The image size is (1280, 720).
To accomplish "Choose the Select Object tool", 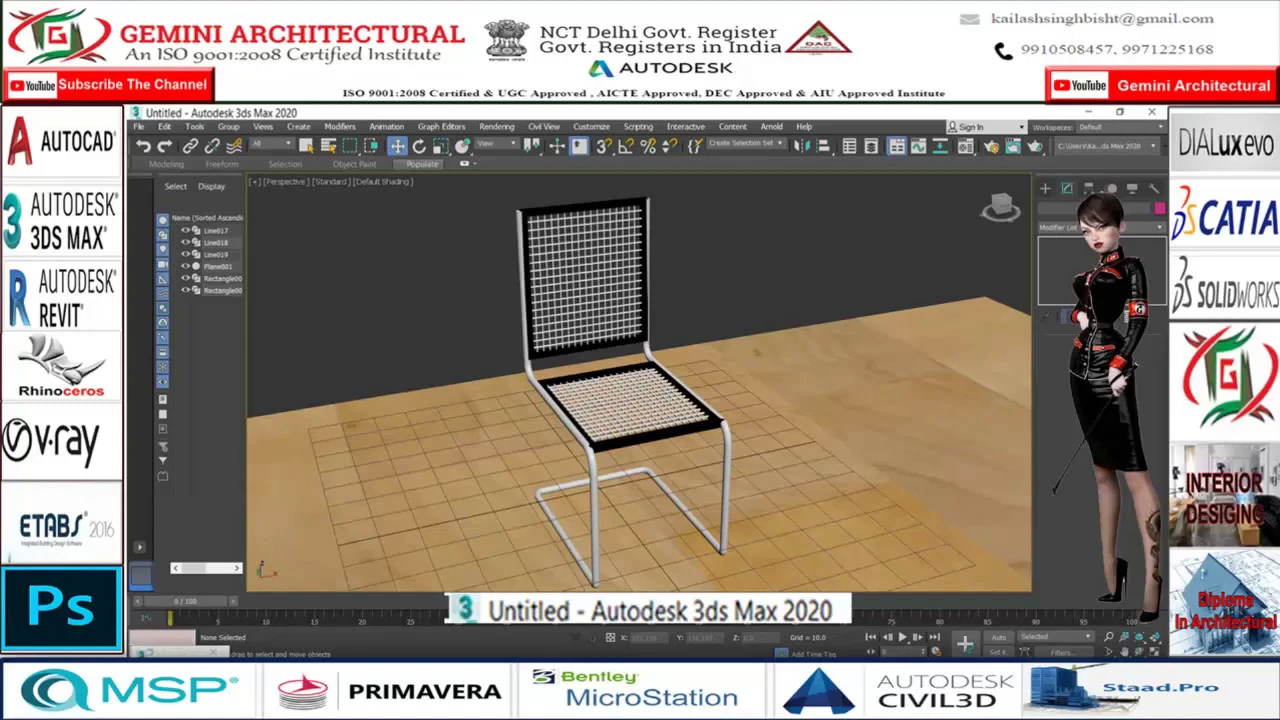I will point(306,147).
